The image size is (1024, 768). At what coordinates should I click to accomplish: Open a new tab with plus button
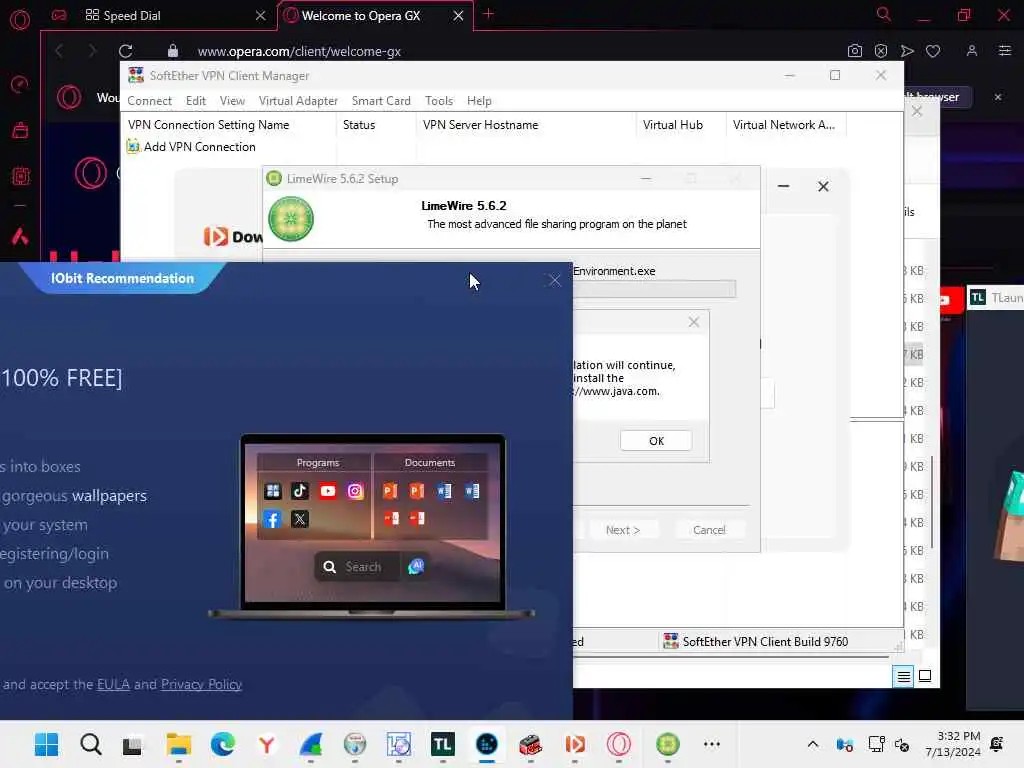488,14
